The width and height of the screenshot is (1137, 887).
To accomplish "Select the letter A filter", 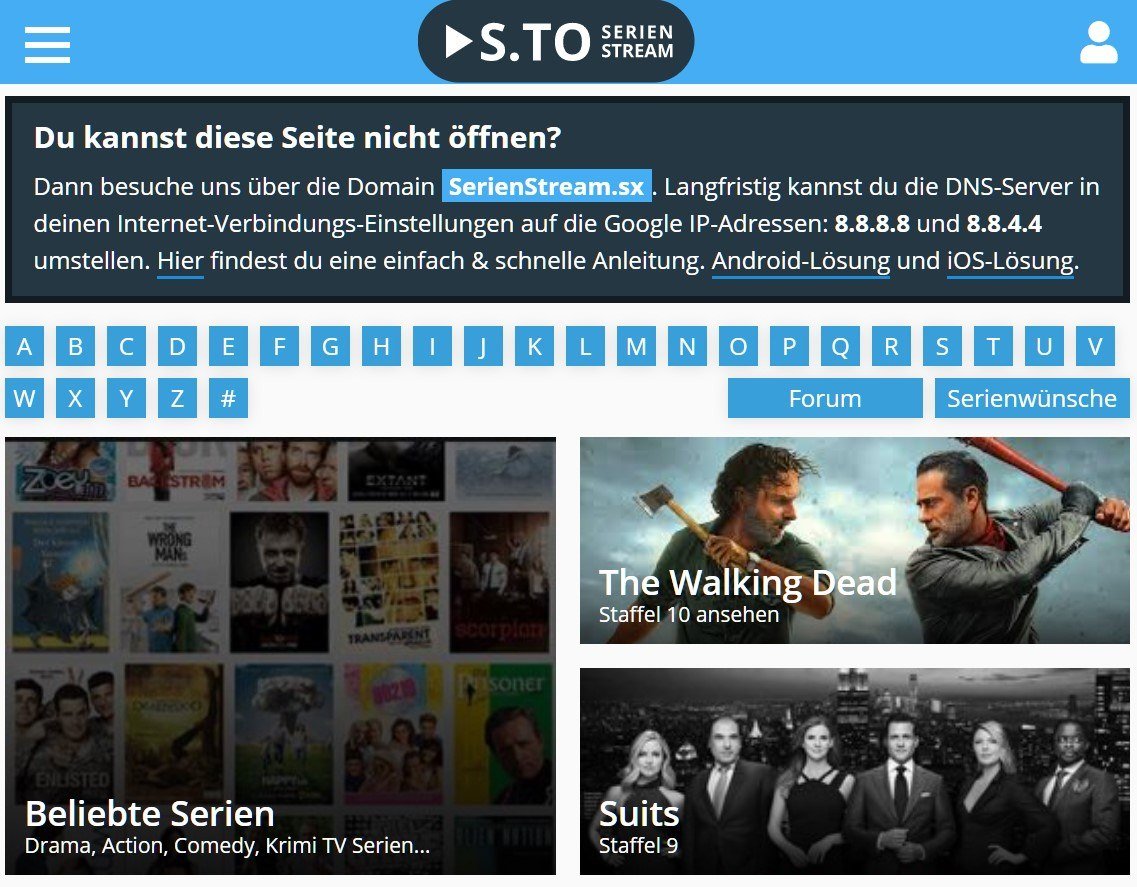I will coord(25,346).
